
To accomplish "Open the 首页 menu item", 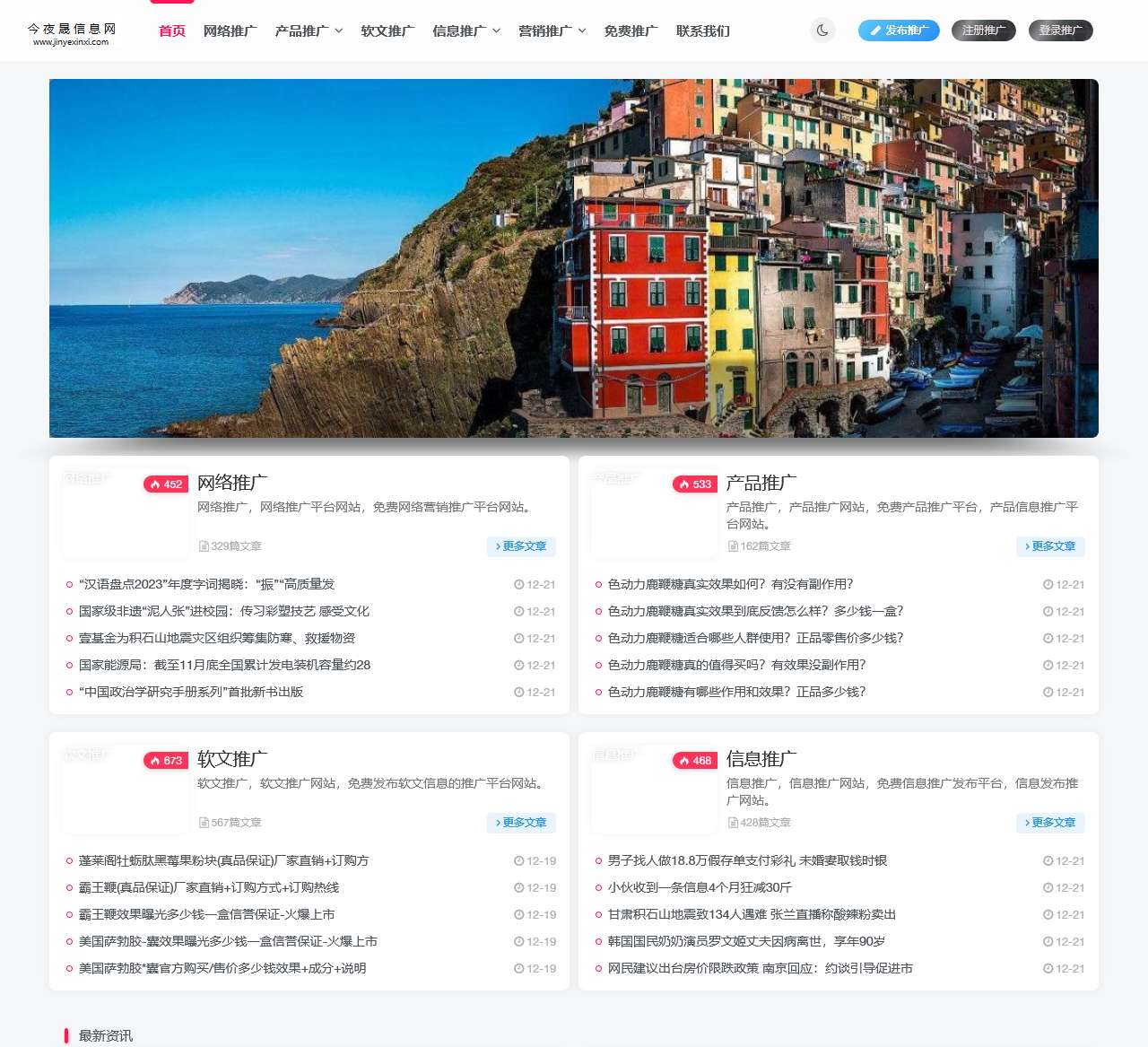I will 172,31.
